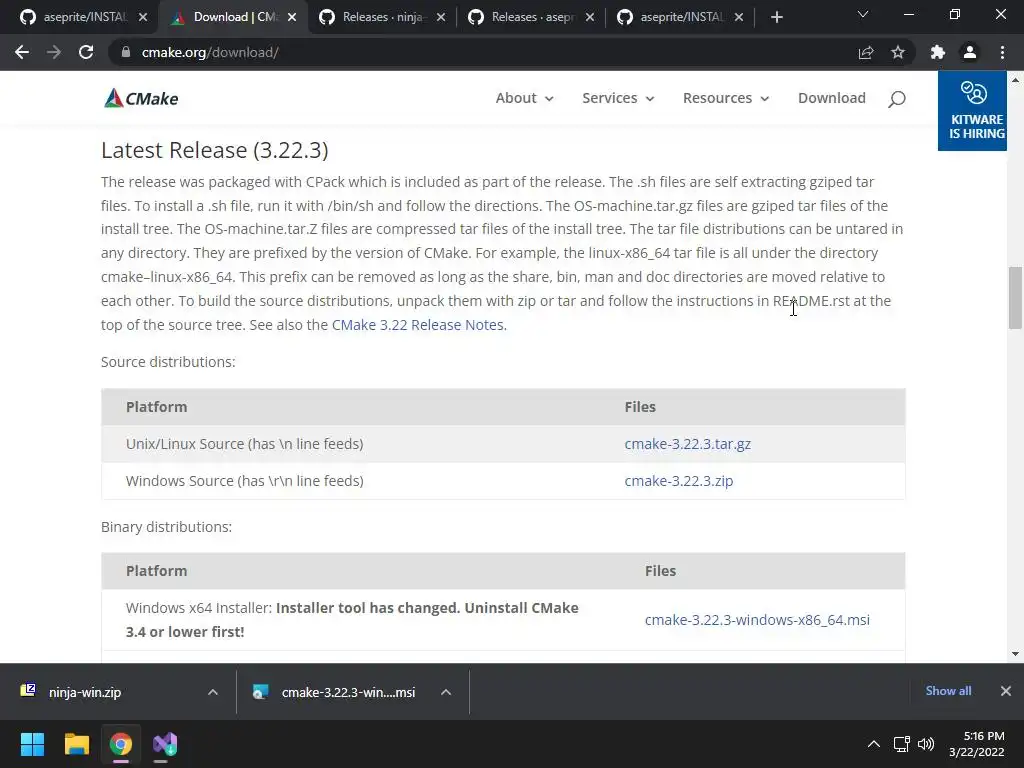Click the scrollbar down arrow
The width and height of the screenshot is (1024, 768).
tap(1015, 654)
